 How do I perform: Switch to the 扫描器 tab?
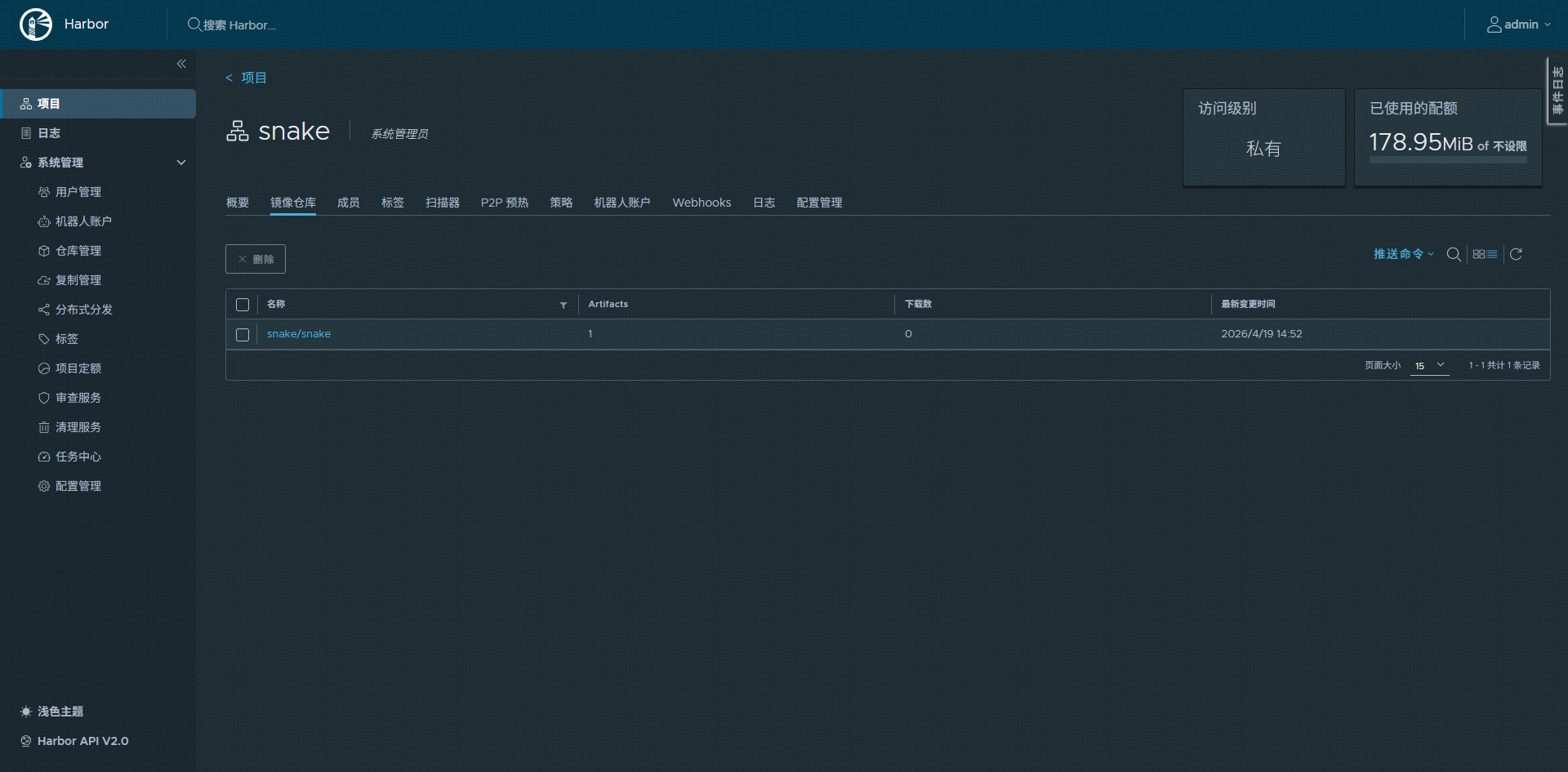coord(443,203)
